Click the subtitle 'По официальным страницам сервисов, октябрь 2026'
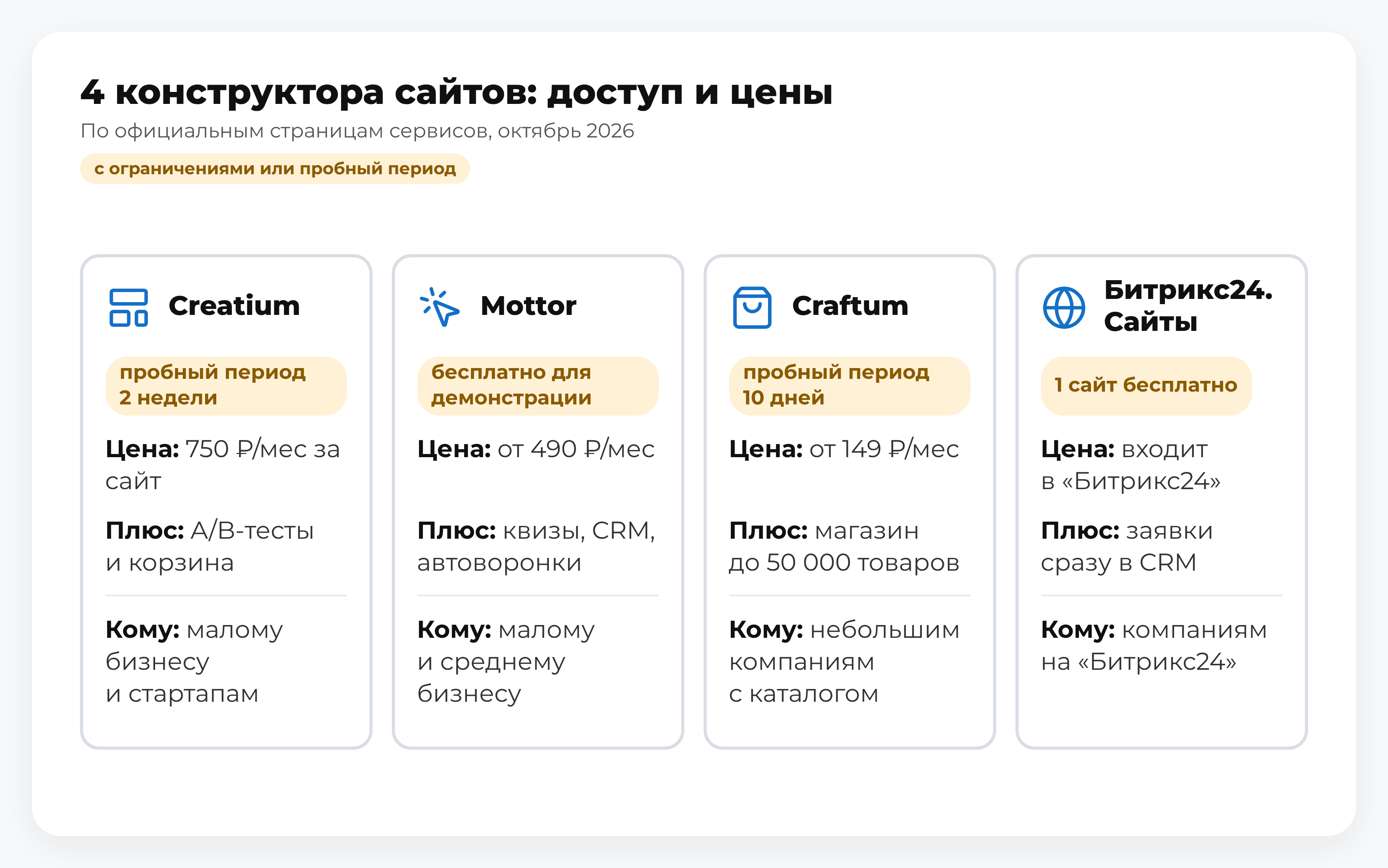This screenshot has width=1388, height=868. tap(357, 131)
